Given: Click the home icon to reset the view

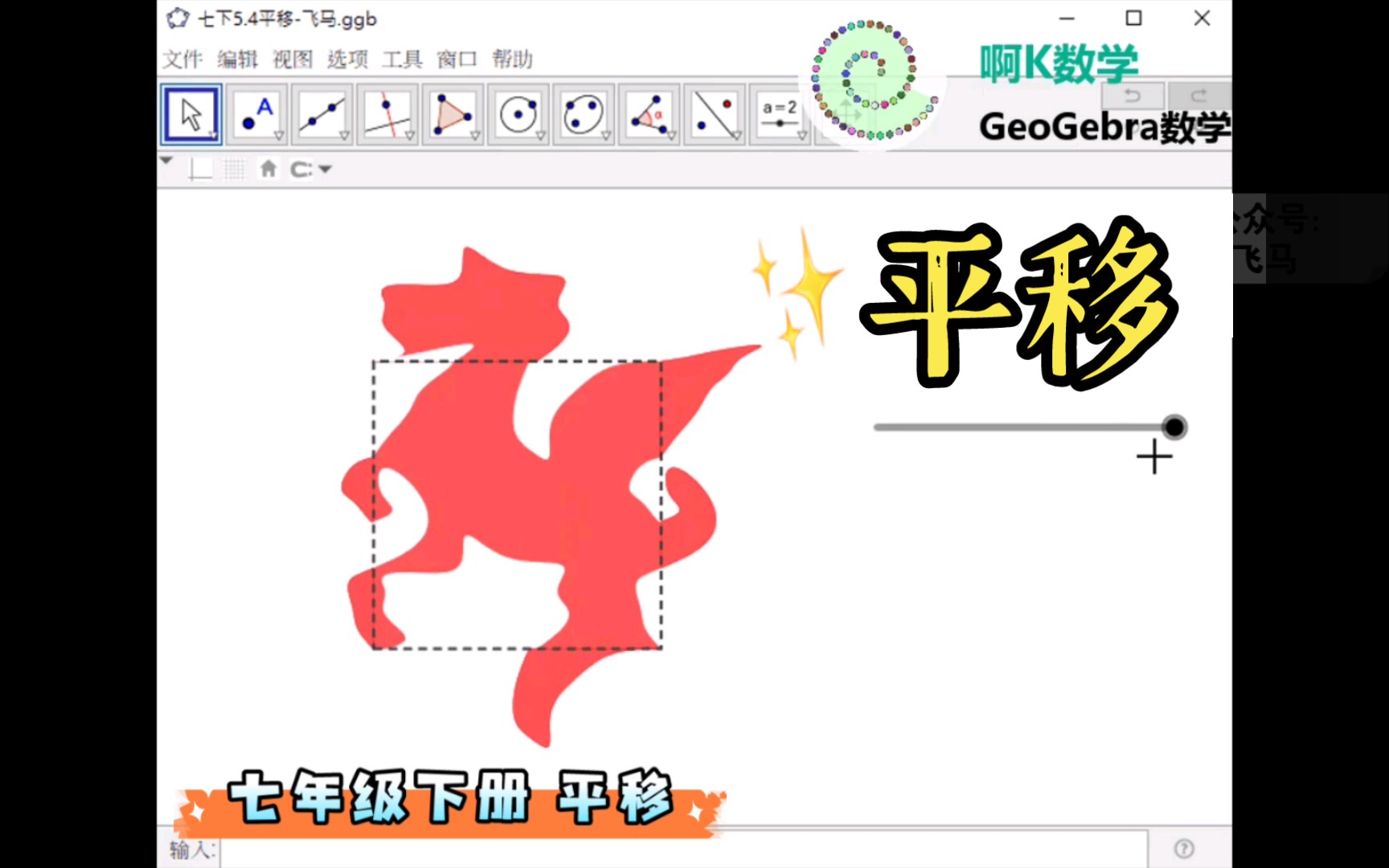Looking at the screenshot, I should tap(268, 168).
